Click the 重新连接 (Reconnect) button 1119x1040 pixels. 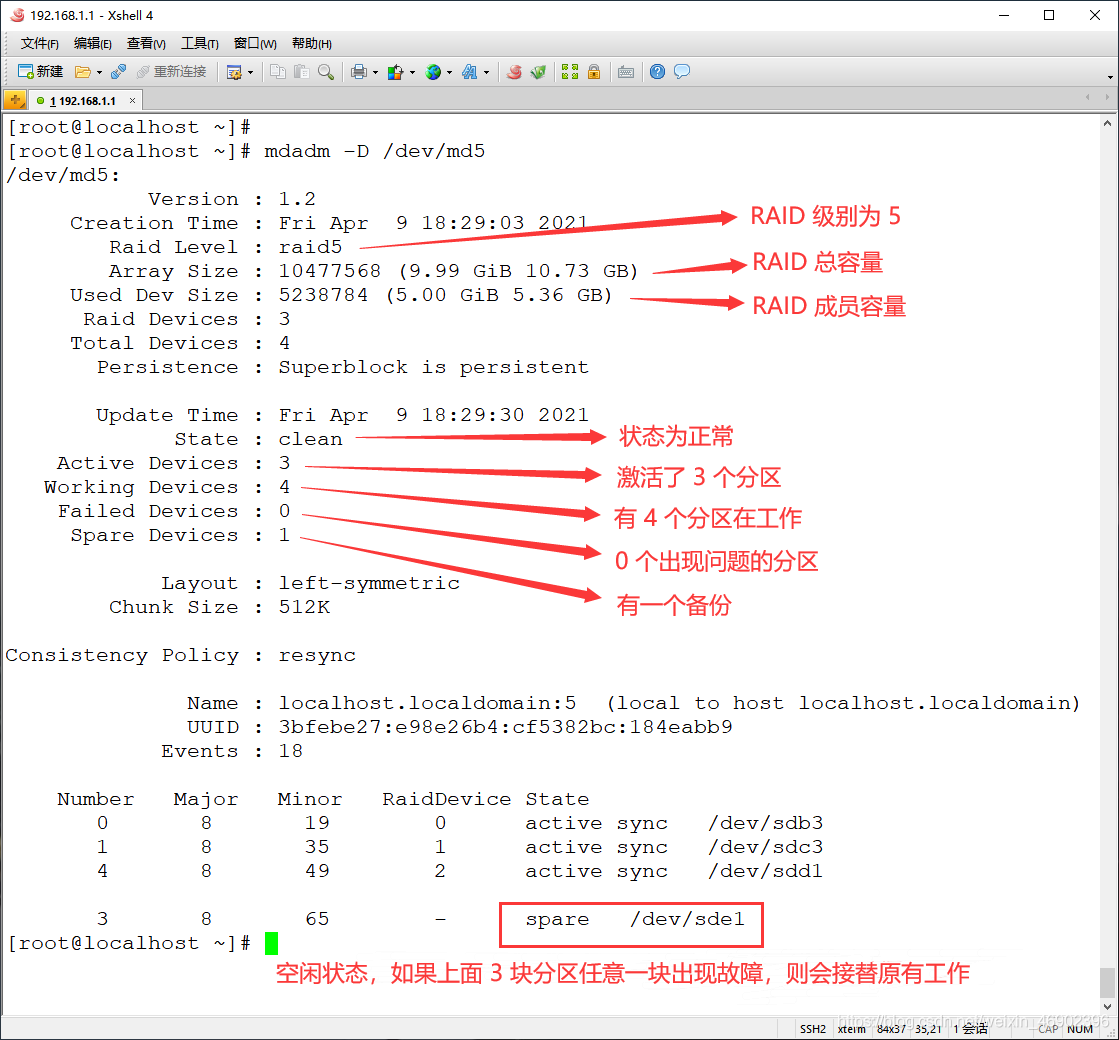[171, 72]
